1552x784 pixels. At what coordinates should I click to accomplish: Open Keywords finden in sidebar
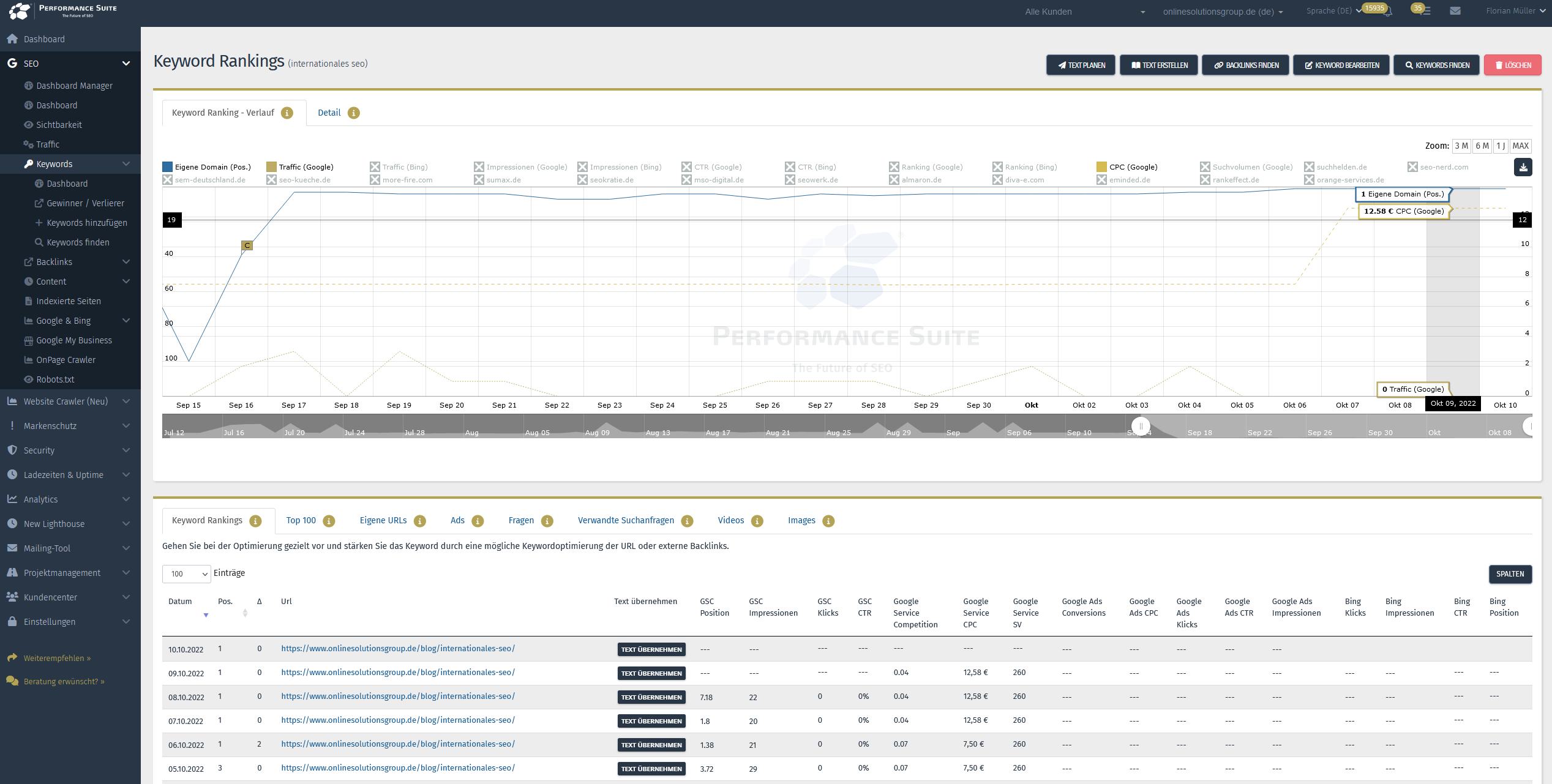tap(72, 242)
